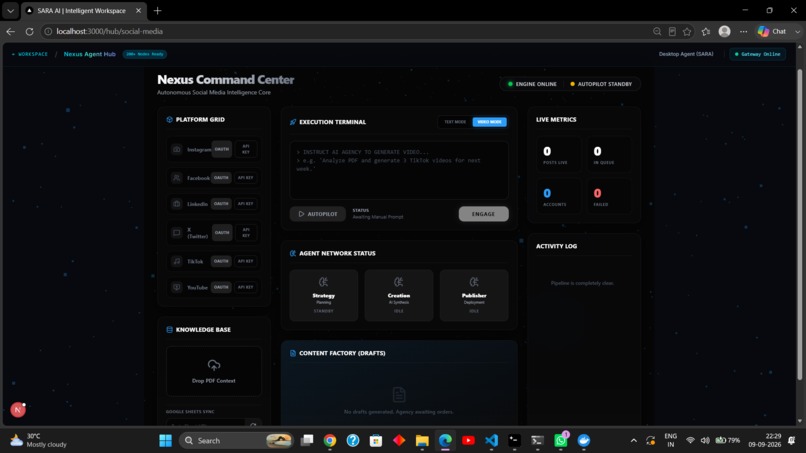Click the Content Factory document icon
The image size is (806, 453).
click(292, 353)
